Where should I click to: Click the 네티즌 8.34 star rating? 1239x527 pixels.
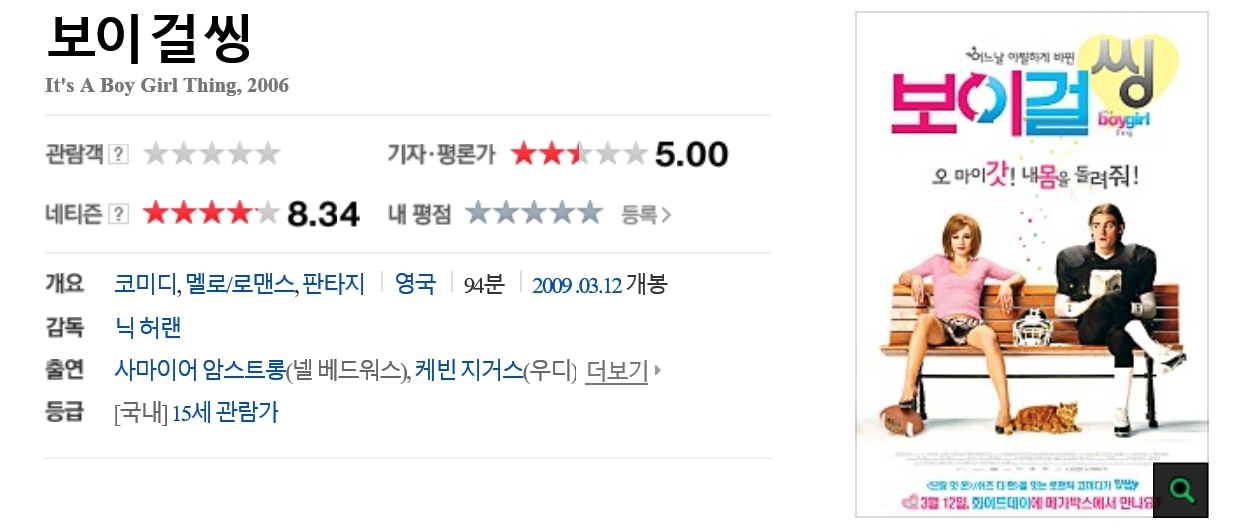(x=211, y=213)
